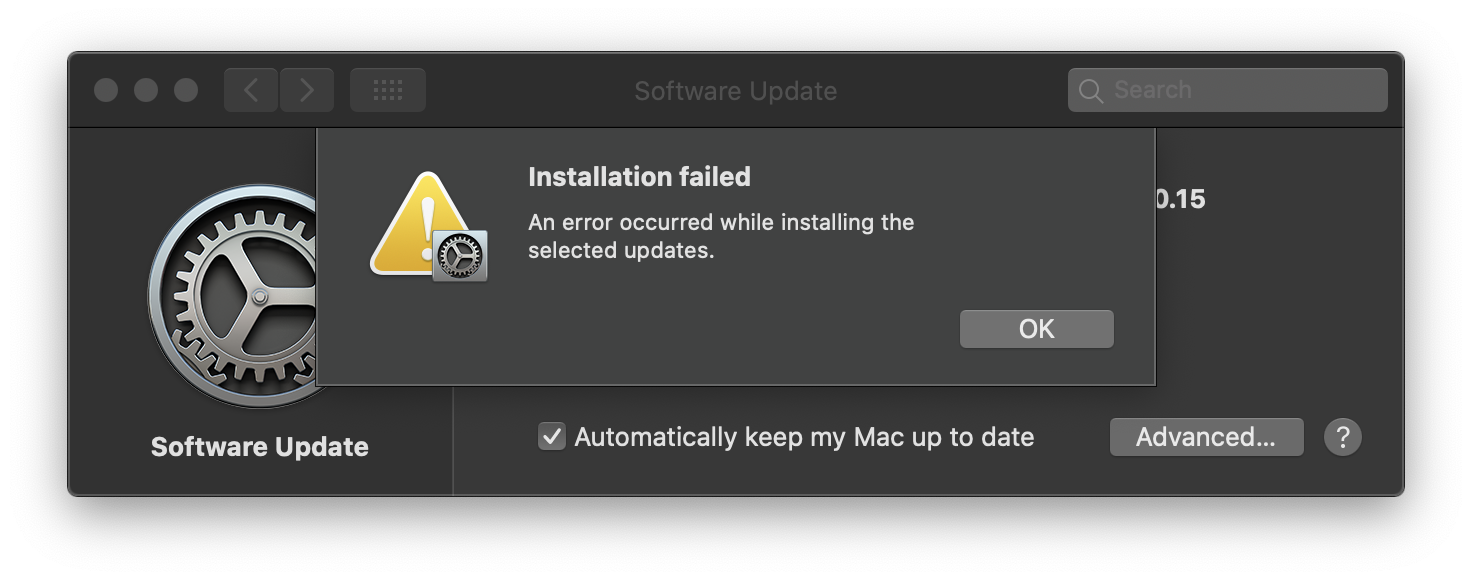Screen dimensions: 1472x580
Task: Click the back navigation arrow
Action: pyautogui.click(x=251, y=91)
